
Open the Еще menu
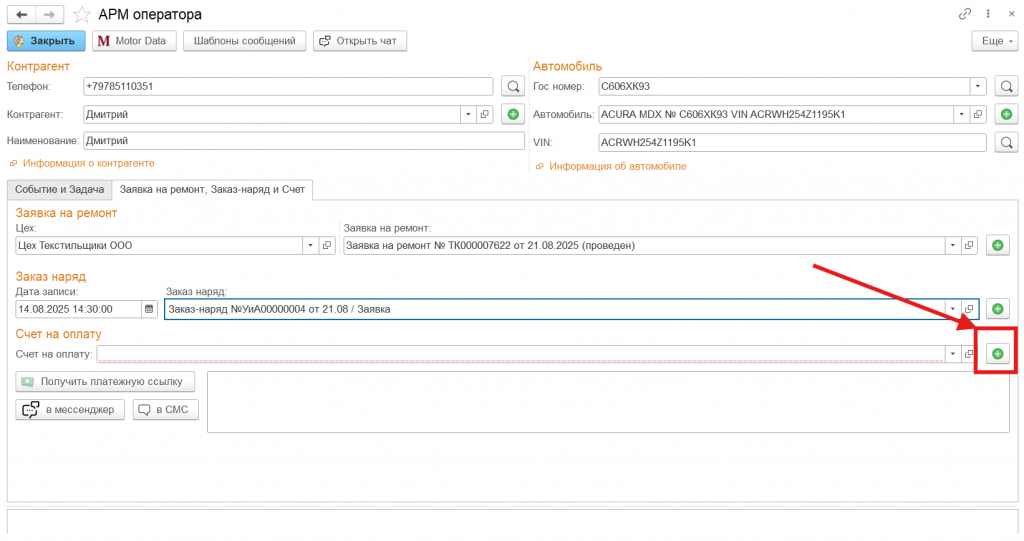point(993,41)
